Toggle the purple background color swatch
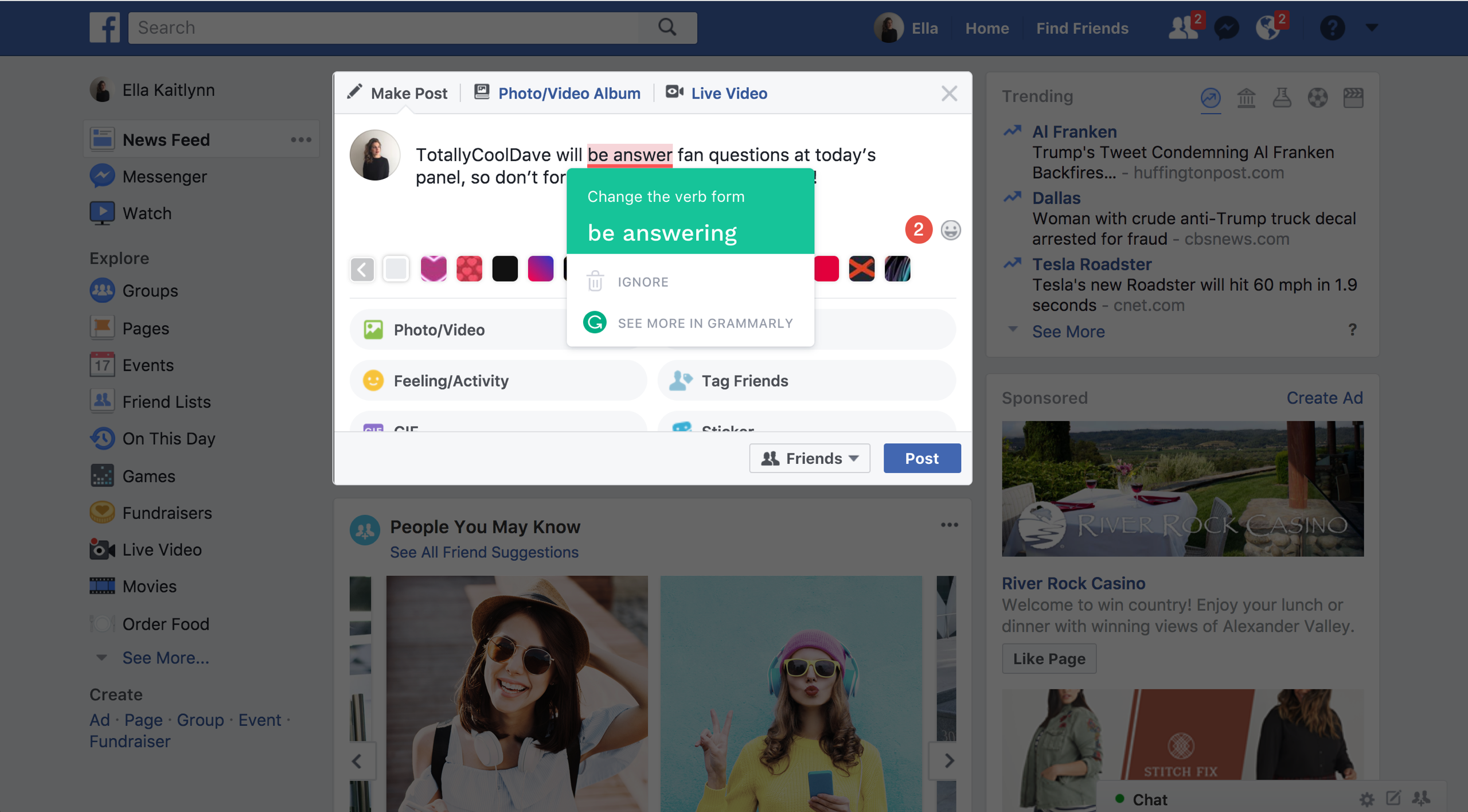Image resolution: width=1468 pixels, height=812 pixels. point(540,268)
